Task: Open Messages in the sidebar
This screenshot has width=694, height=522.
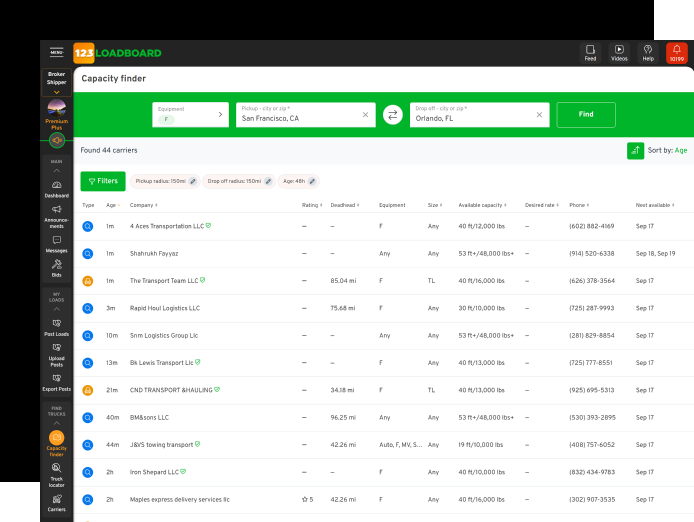Action: point(57,244)
